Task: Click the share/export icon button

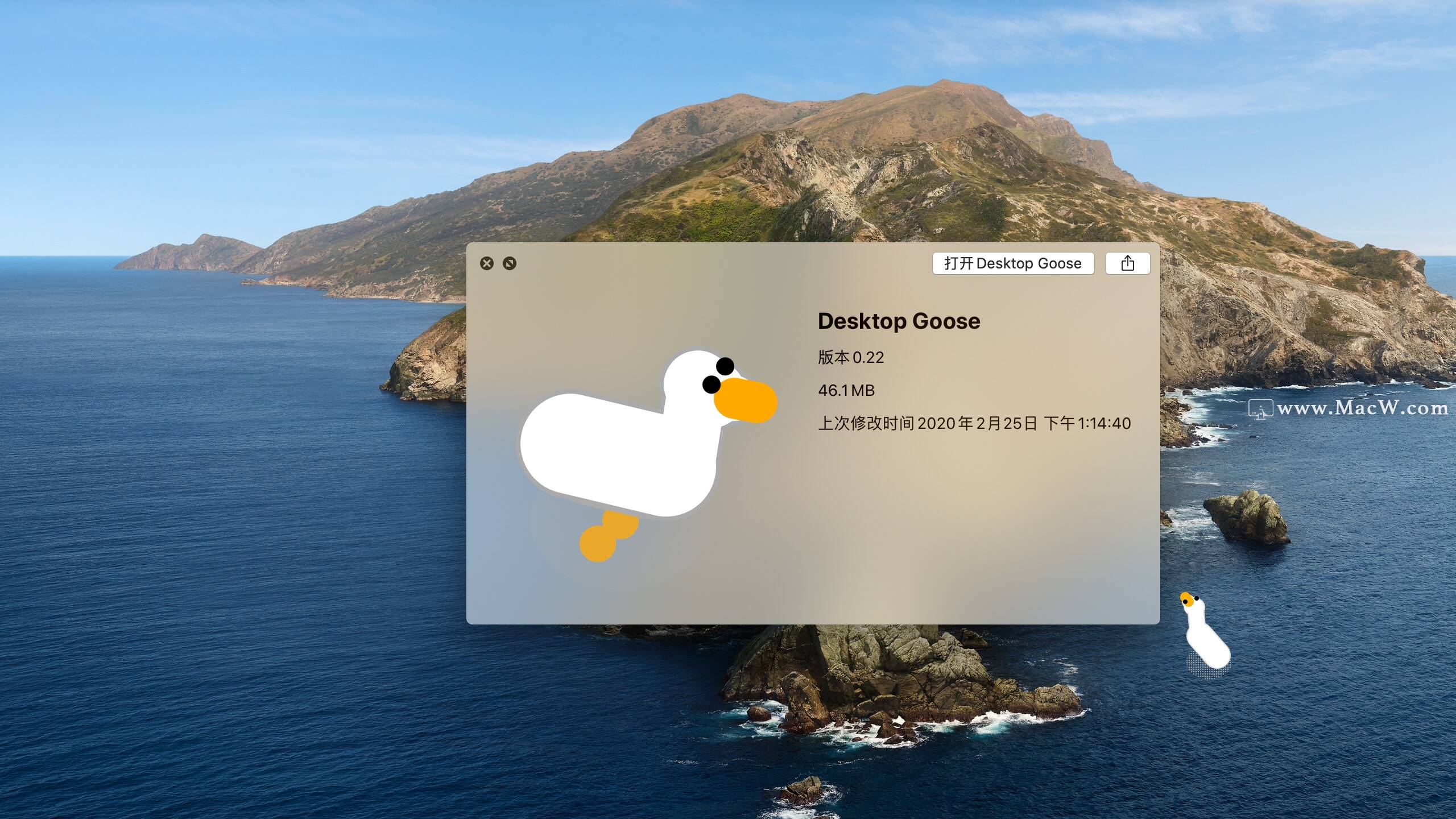Action: 1127,263
